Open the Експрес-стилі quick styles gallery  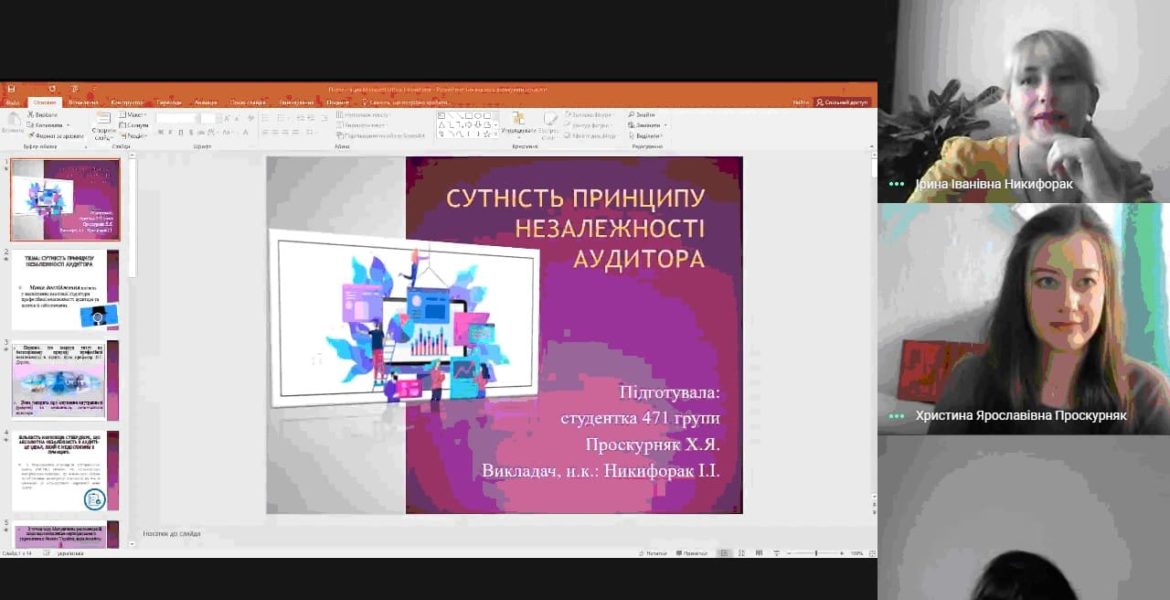549,125
